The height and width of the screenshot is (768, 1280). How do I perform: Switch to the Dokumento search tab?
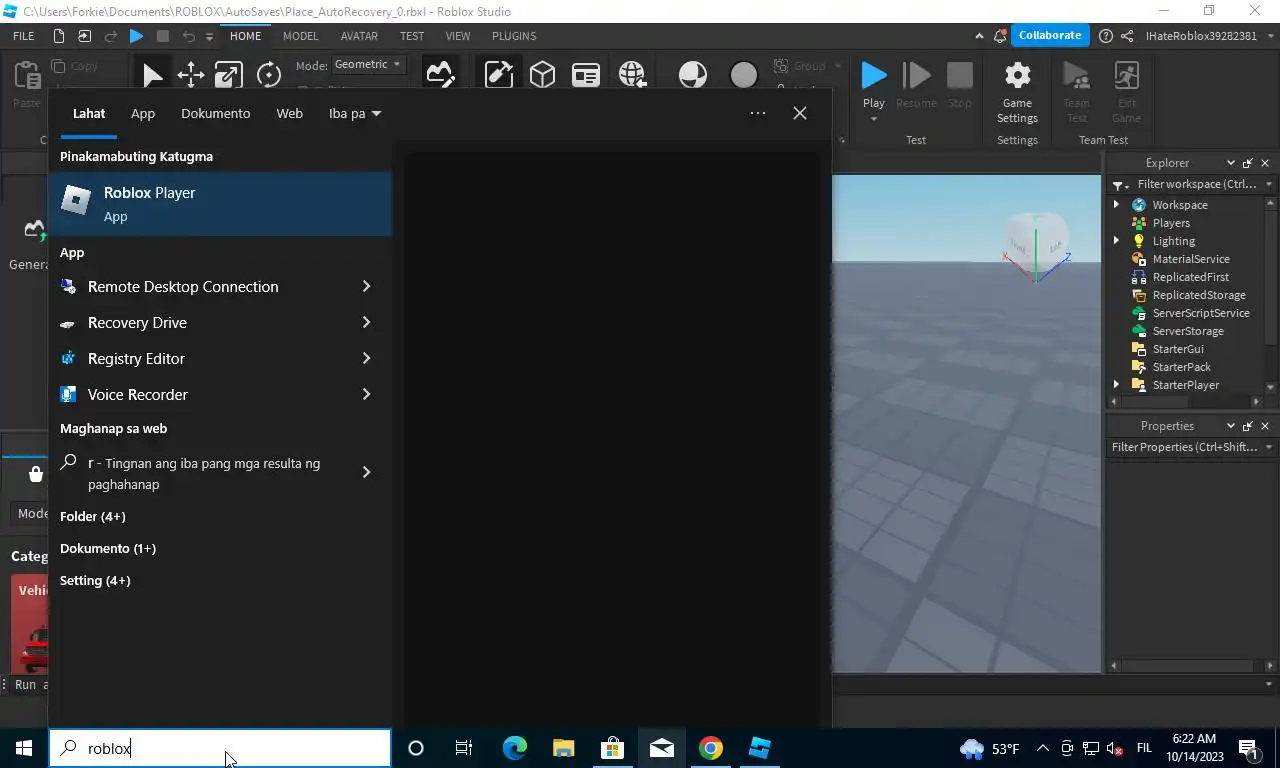[216, 114]
